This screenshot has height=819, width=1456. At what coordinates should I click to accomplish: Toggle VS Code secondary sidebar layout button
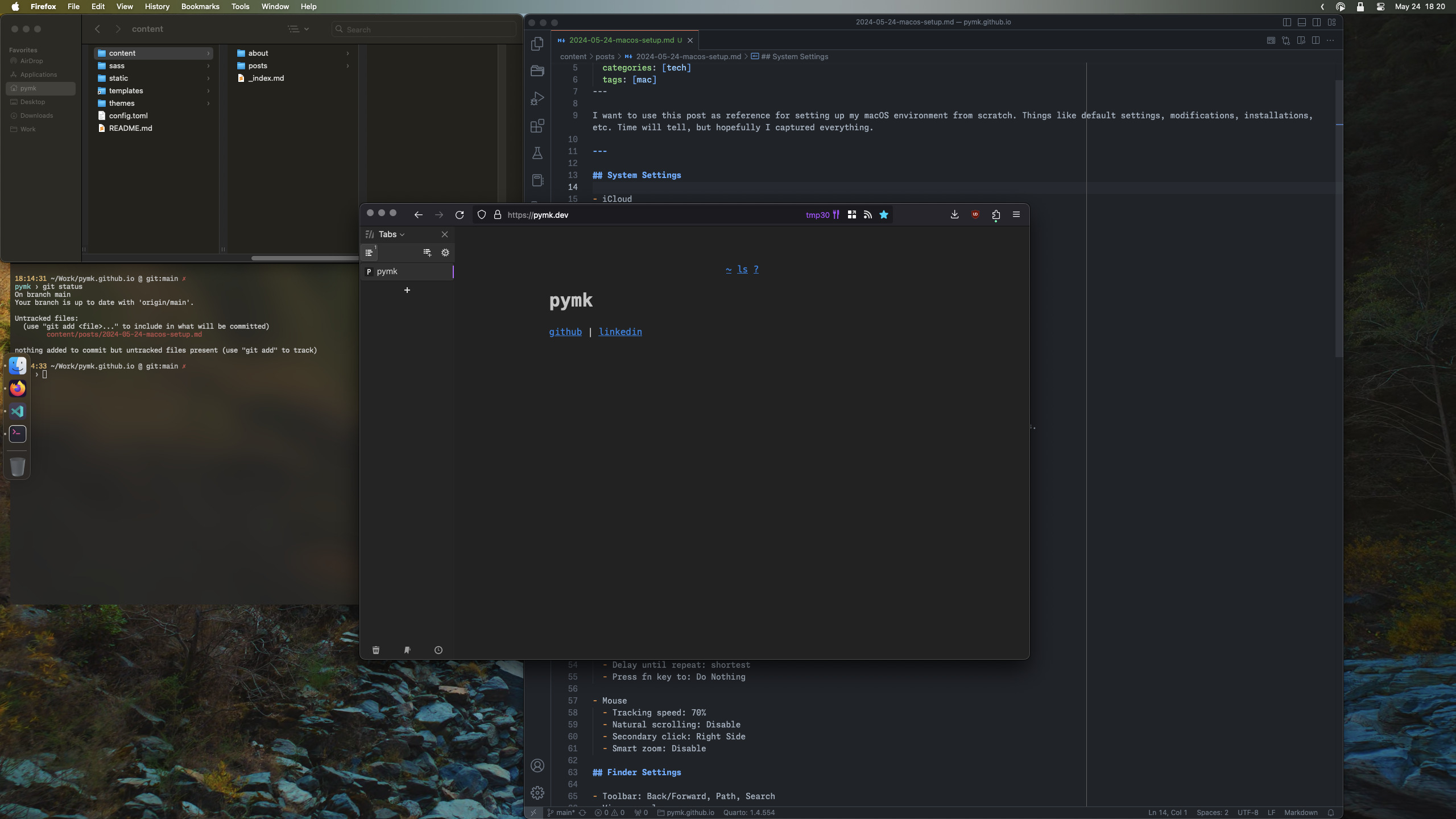[1317, 22]
